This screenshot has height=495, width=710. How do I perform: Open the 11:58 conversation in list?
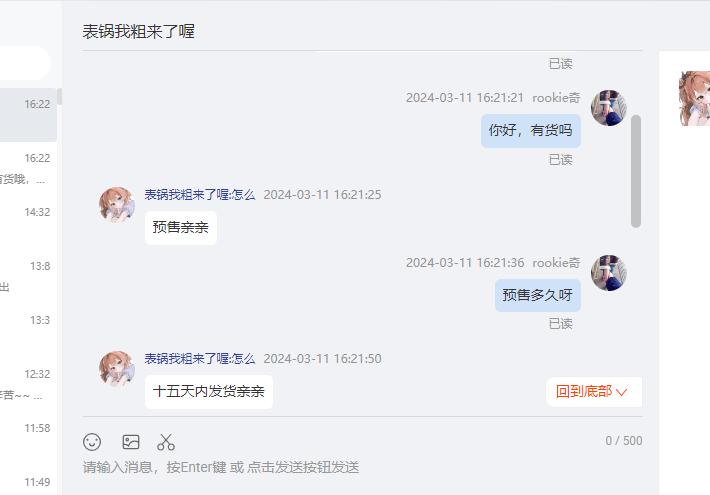[28, 439]
